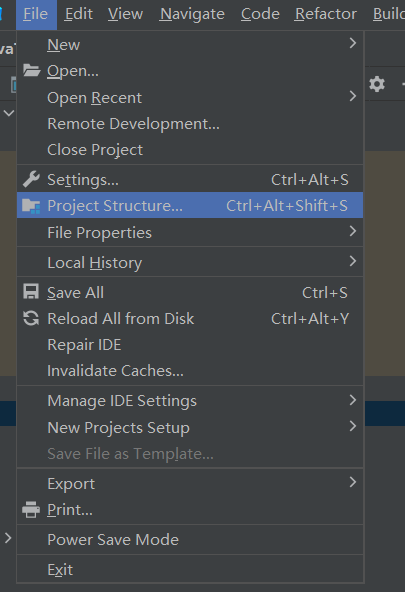The image size is (405, 592).
Task: Click the Reload All from Disk refresh icon
Action: 31,318
